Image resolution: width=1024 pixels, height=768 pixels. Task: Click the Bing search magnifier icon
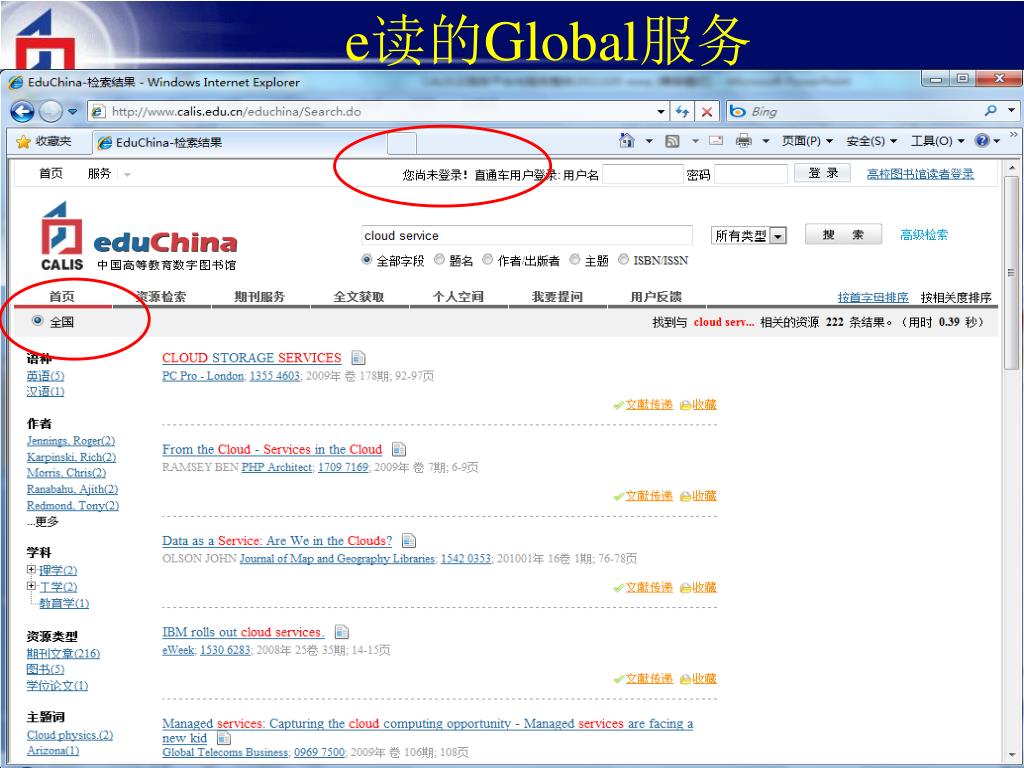[991, 111]
